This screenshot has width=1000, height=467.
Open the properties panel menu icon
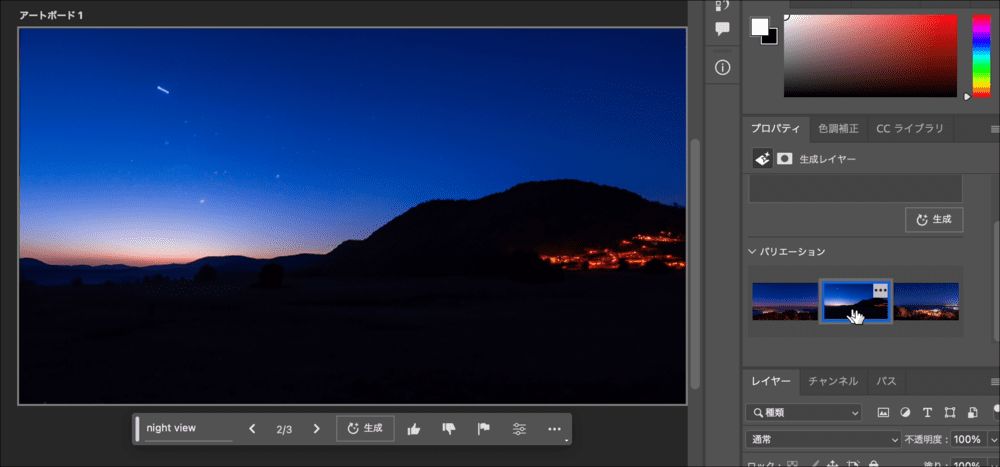(x=995, y=129)
